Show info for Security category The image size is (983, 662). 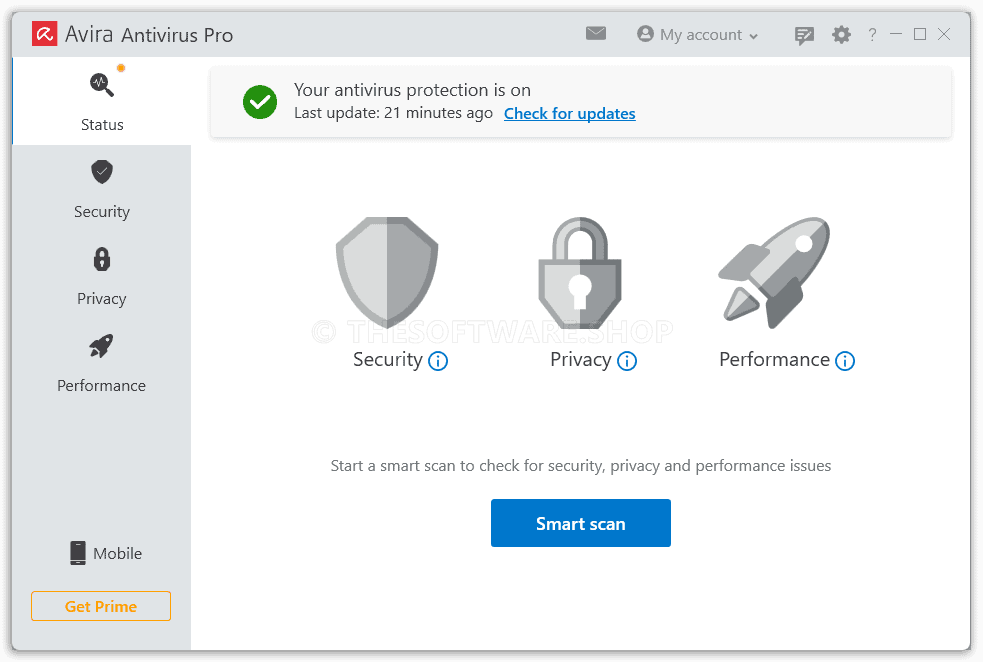coord(438,361)
